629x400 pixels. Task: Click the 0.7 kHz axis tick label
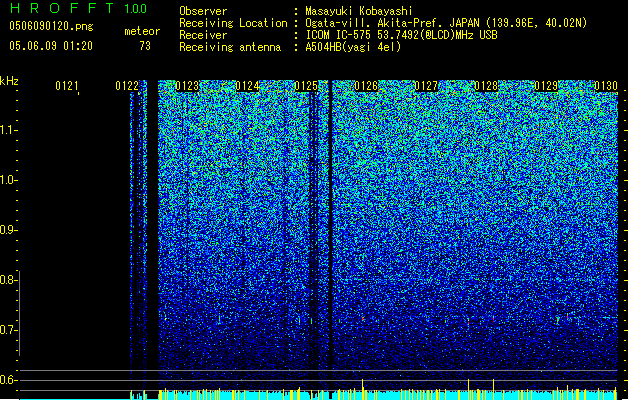click(8, 330)
